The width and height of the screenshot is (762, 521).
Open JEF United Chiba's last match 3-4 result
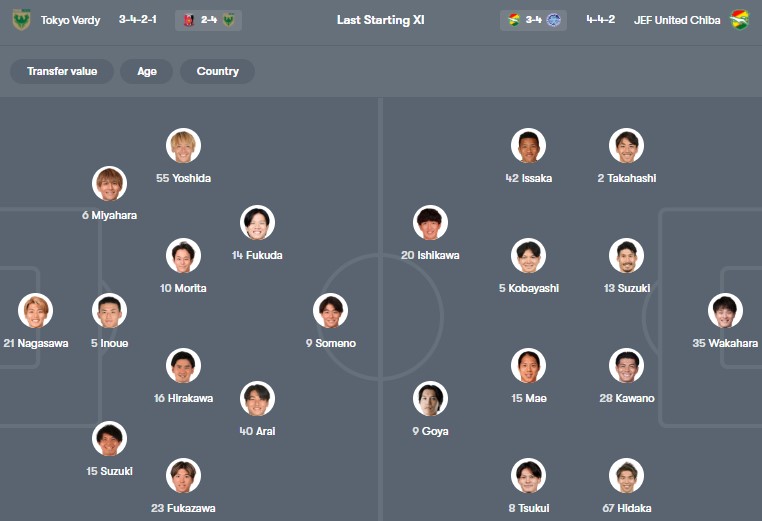533,20
